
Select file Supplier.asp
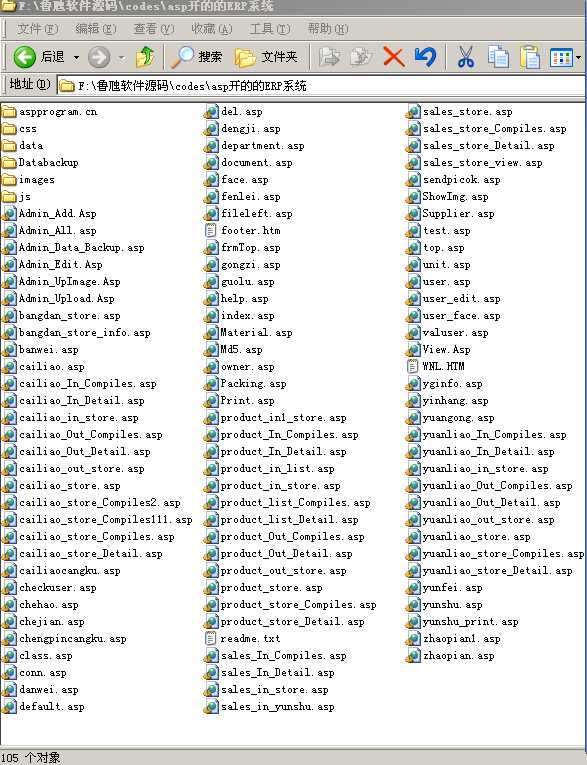pos(450,214)
